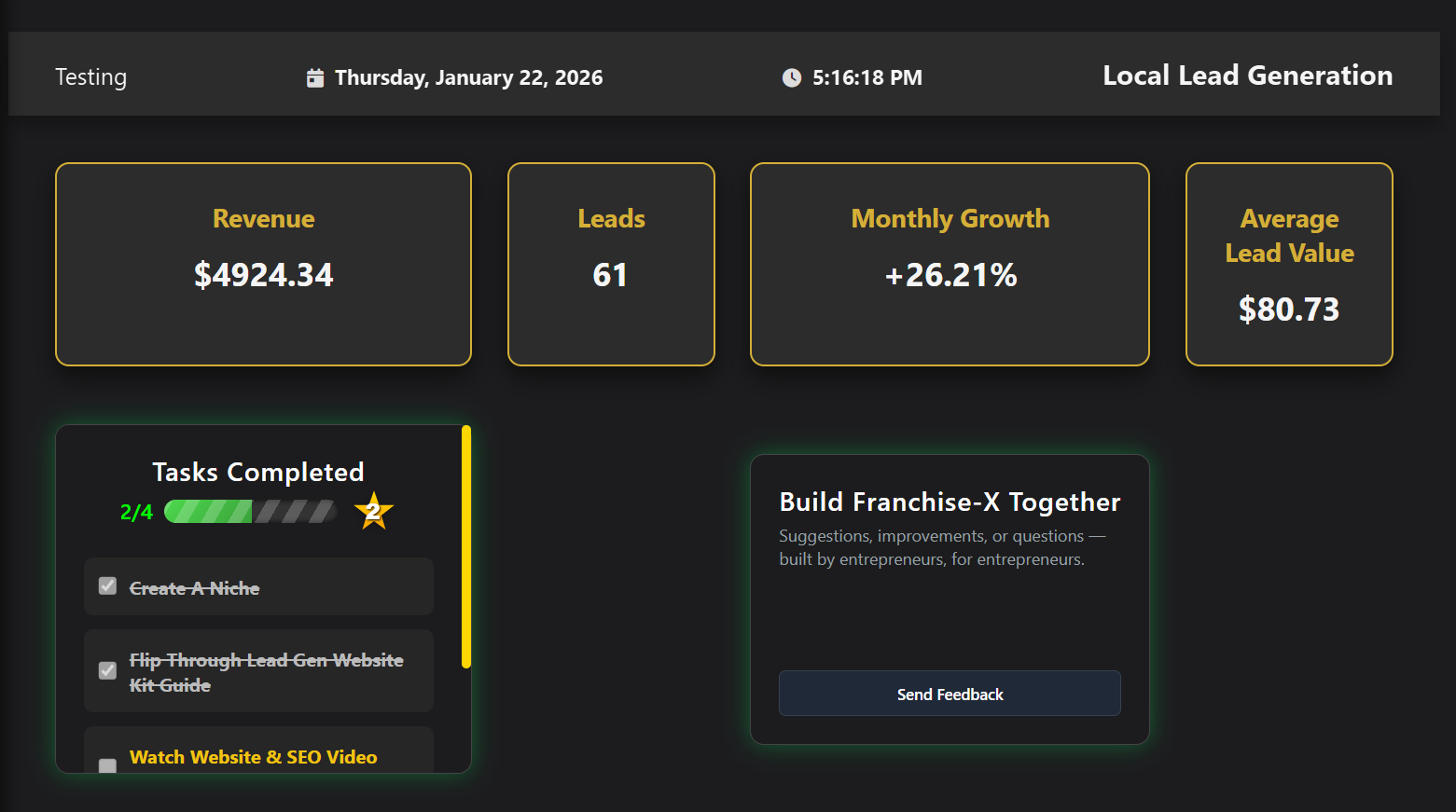Select the Leads stat card
The height and width of the screenshot is (812, 1456).
coord(610,264)
